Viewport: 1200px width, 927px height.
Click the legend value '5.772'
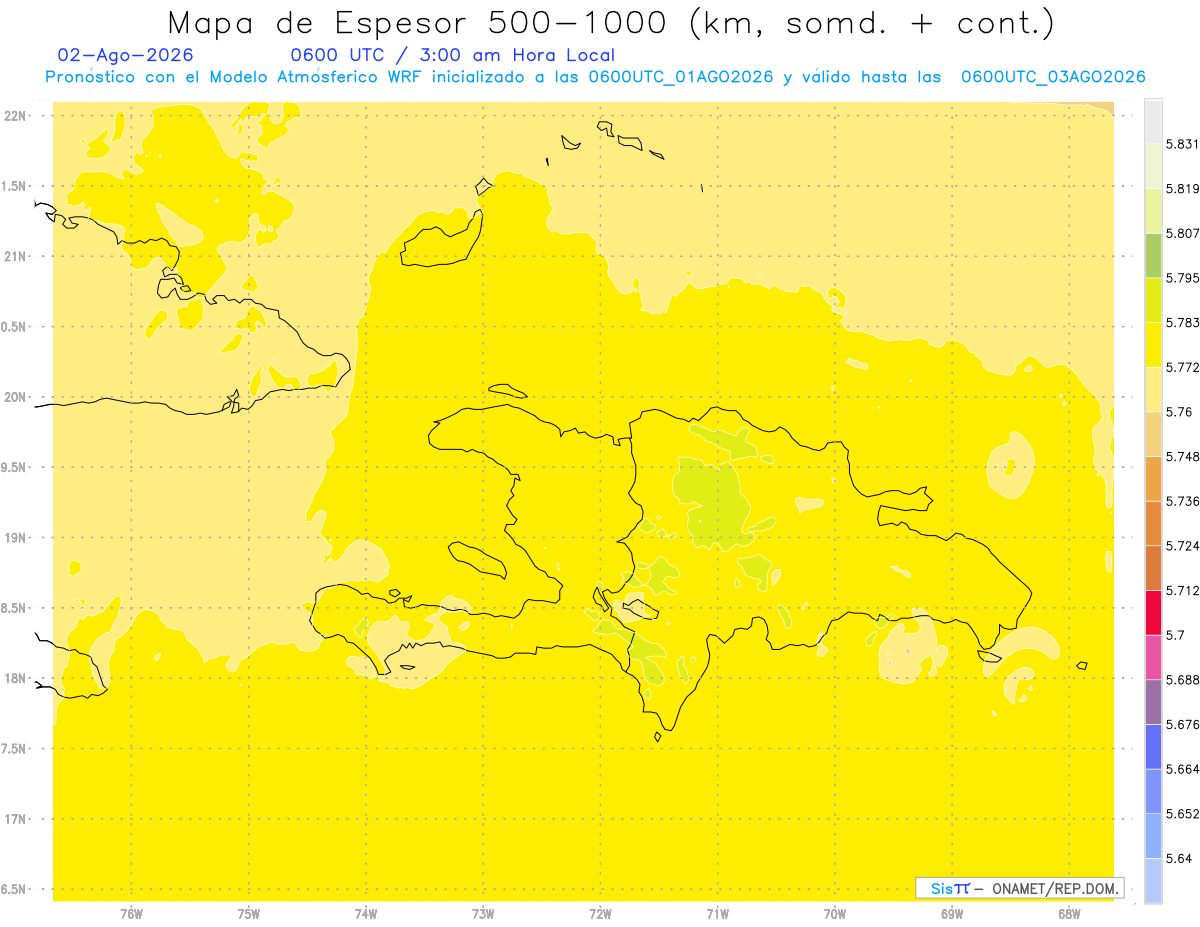1182,367
